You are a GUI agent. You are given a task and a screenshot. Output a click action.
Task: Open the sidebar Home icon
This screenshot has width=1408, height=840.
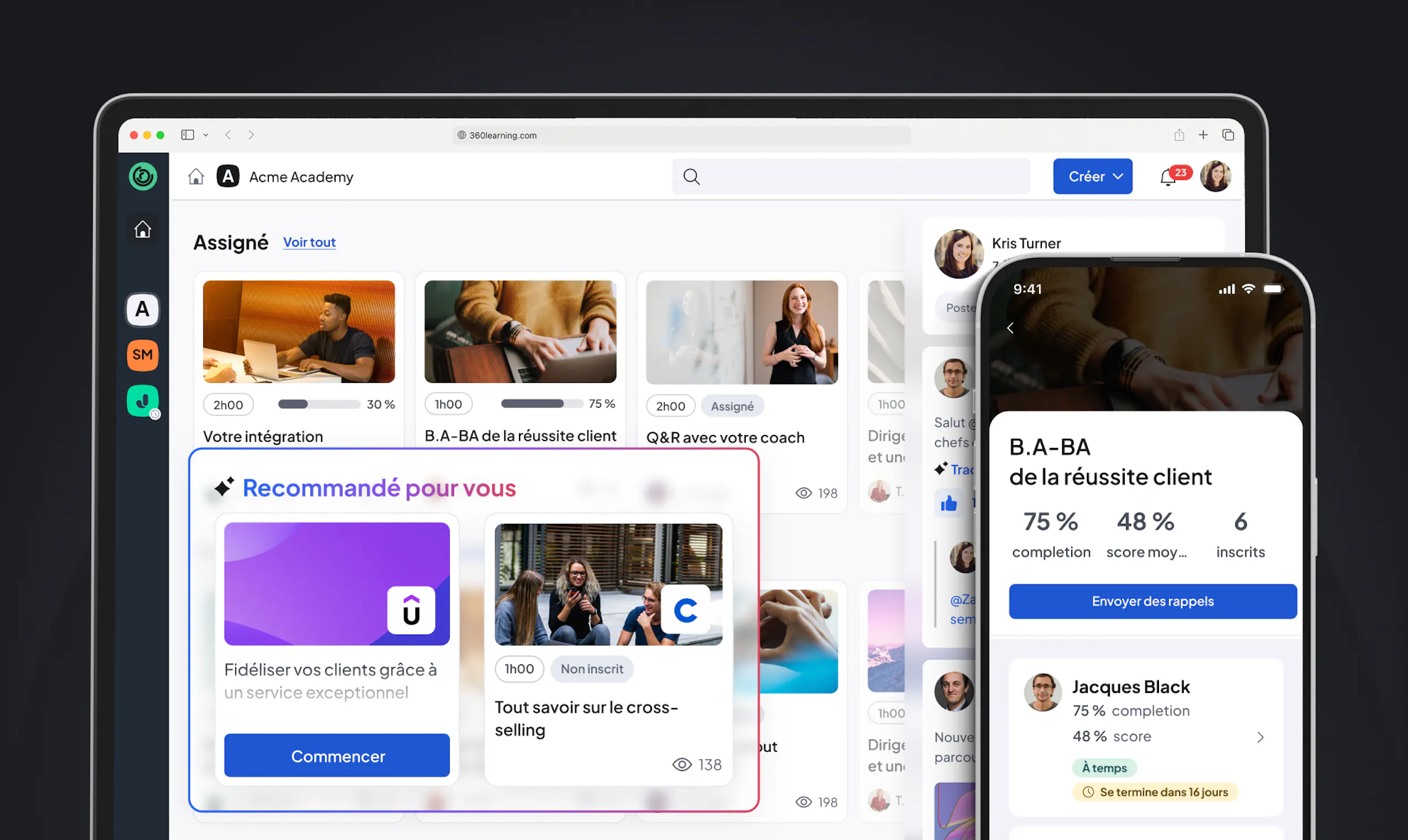pyautogui.click(x=143, y=229)
